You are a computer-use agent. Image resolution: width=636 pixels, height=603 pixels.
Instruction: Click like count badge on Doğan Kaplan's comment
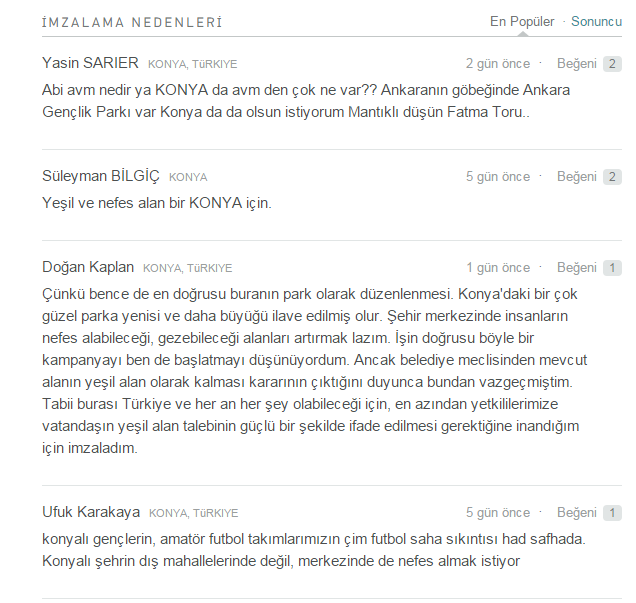612,268
